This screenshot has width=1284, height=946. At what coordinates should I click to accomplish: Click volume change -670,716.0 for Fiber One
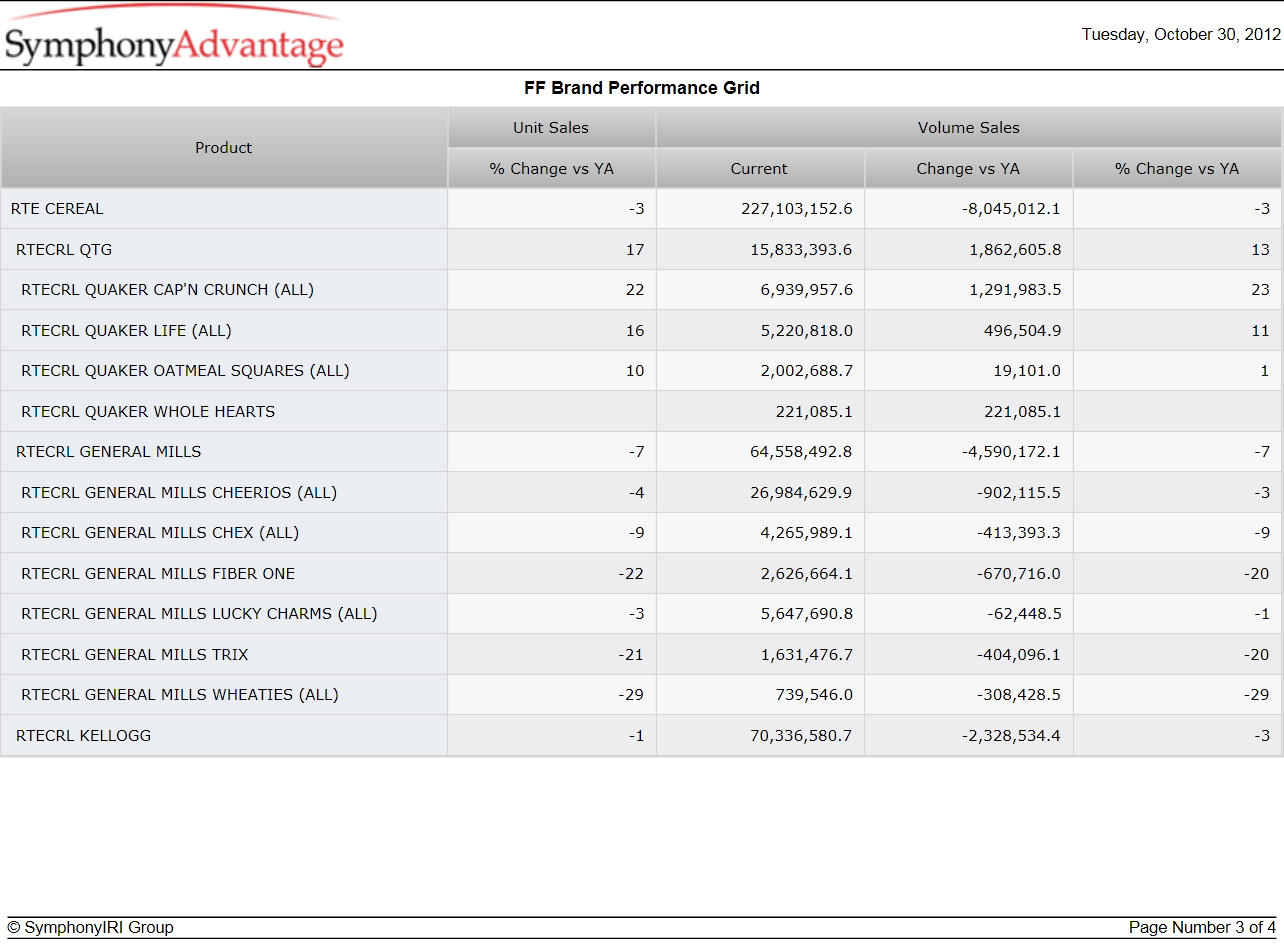[1019, 574]
